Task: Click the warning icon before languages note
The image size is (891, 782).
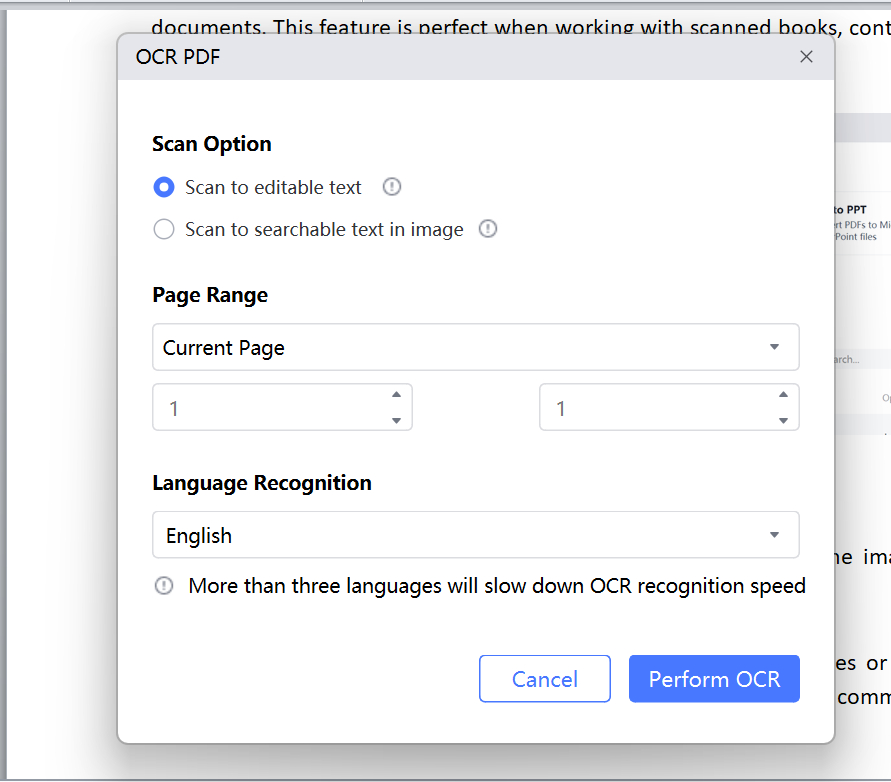Action: tap(164, 586)
